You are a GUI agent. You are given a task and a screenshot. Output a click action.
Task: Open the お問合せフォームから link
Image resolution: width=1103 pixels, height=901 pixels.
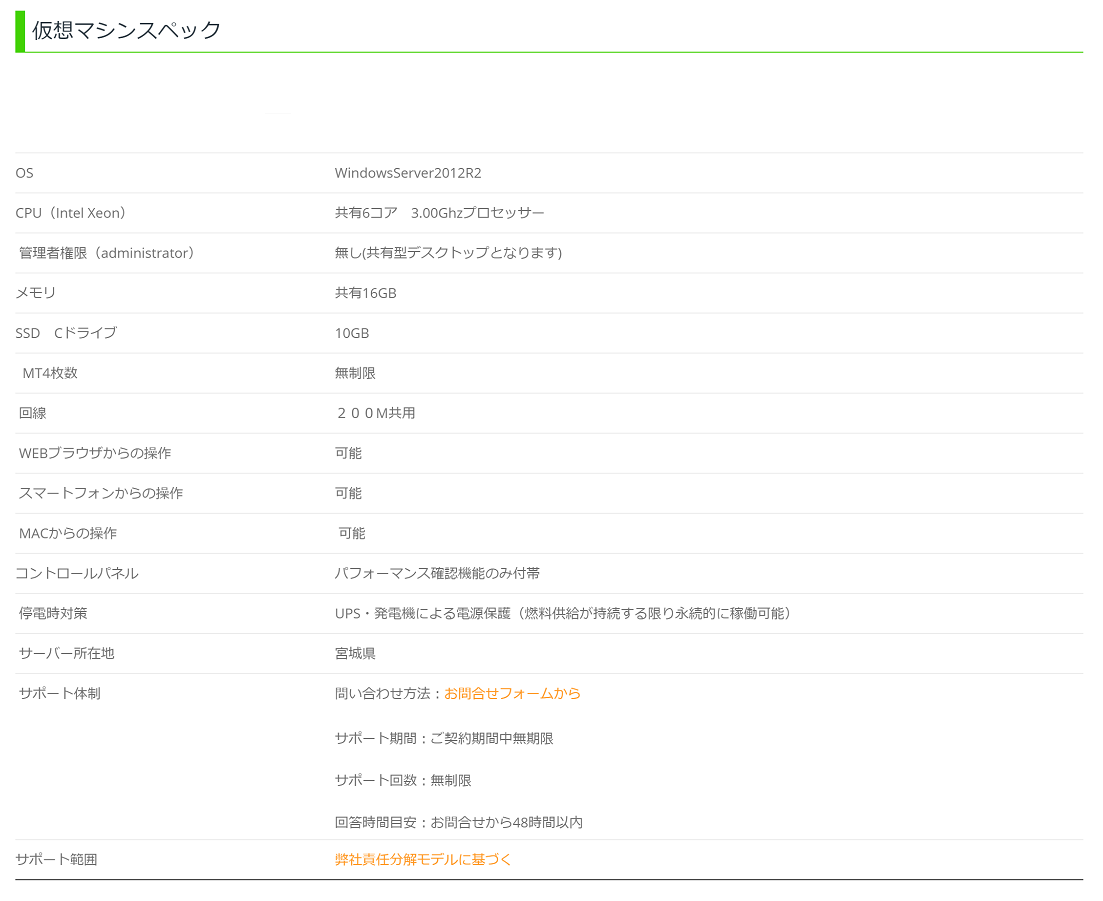click(512, 694)
